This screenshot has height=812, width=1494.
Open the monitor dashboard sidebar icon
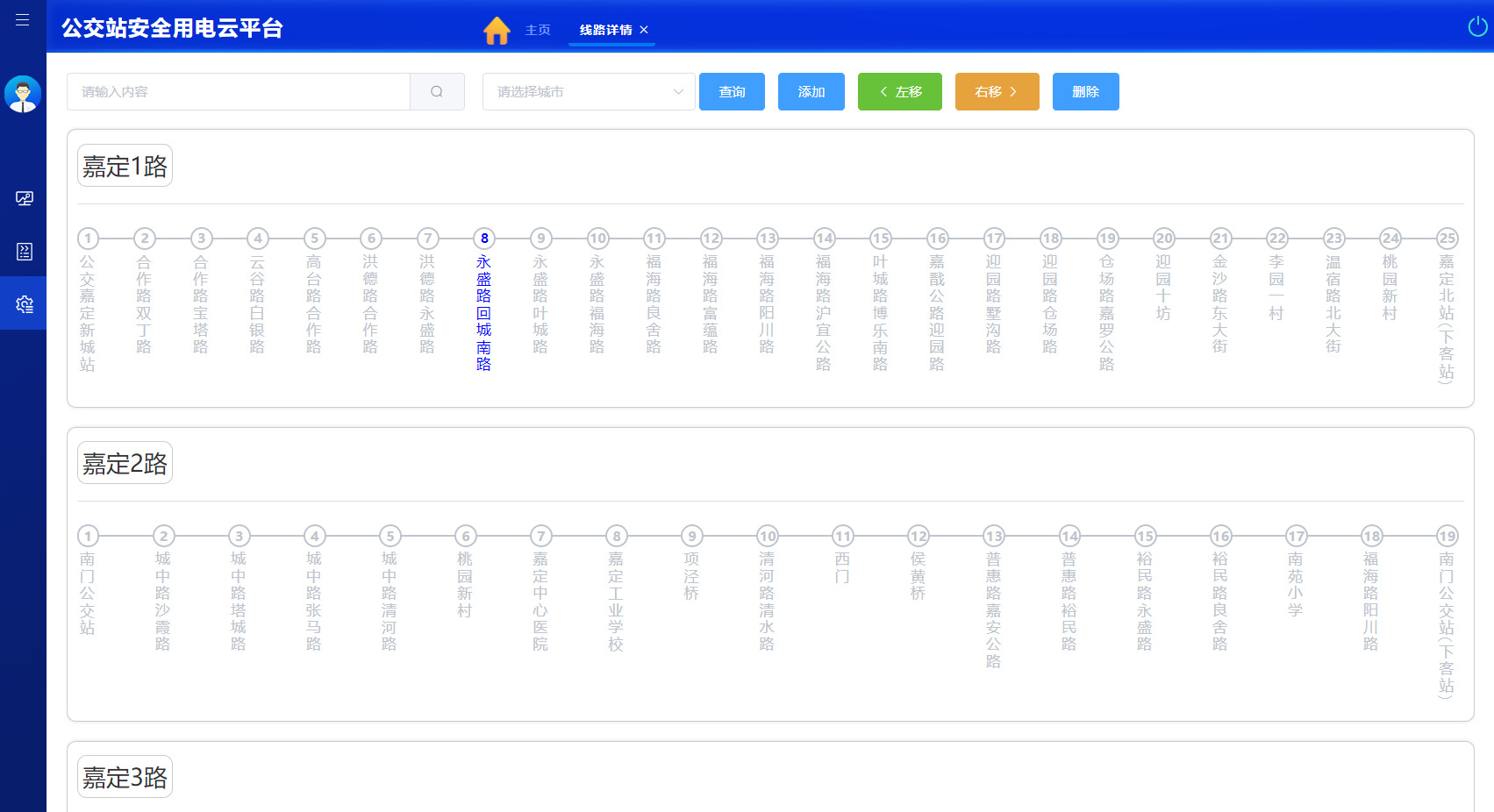click(24, 199)
